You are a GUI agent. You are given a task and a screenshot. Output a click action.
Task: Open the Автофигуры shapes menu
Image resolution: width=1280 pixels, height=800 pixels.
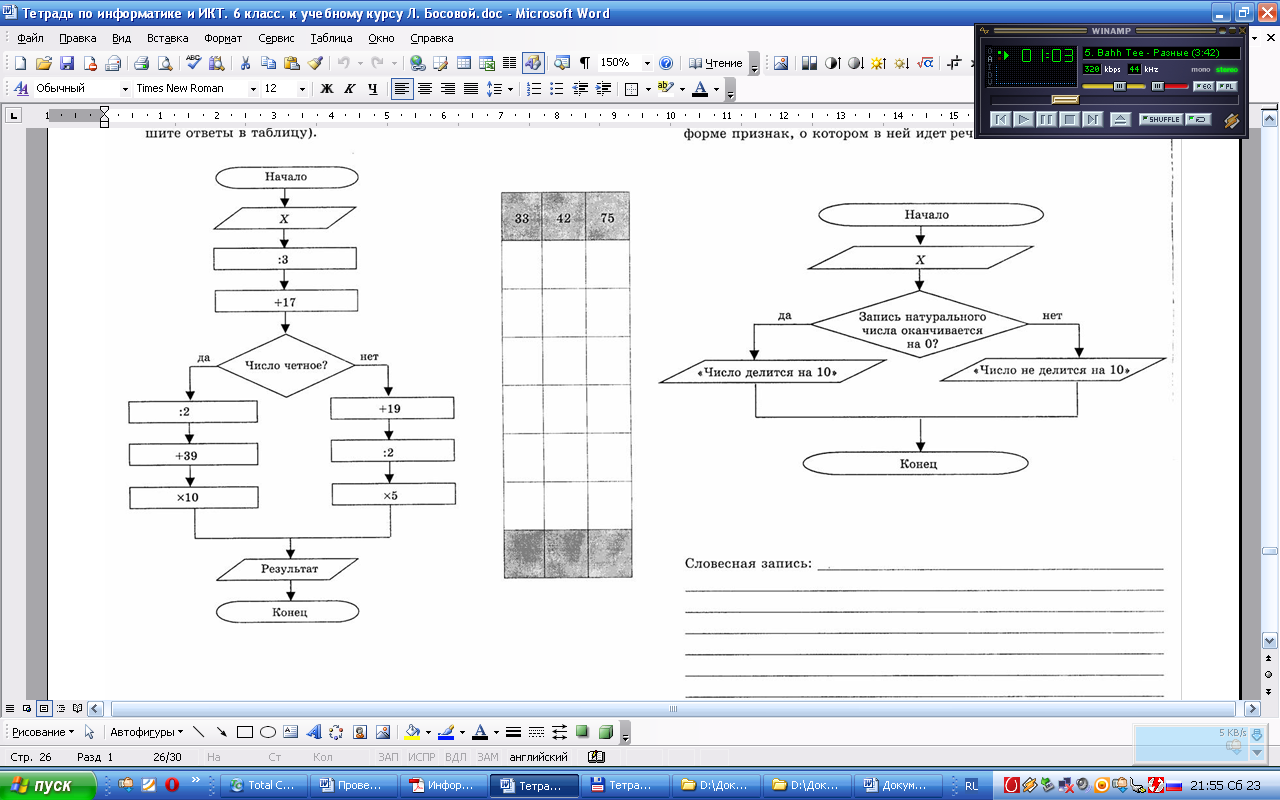click(147, 732)
